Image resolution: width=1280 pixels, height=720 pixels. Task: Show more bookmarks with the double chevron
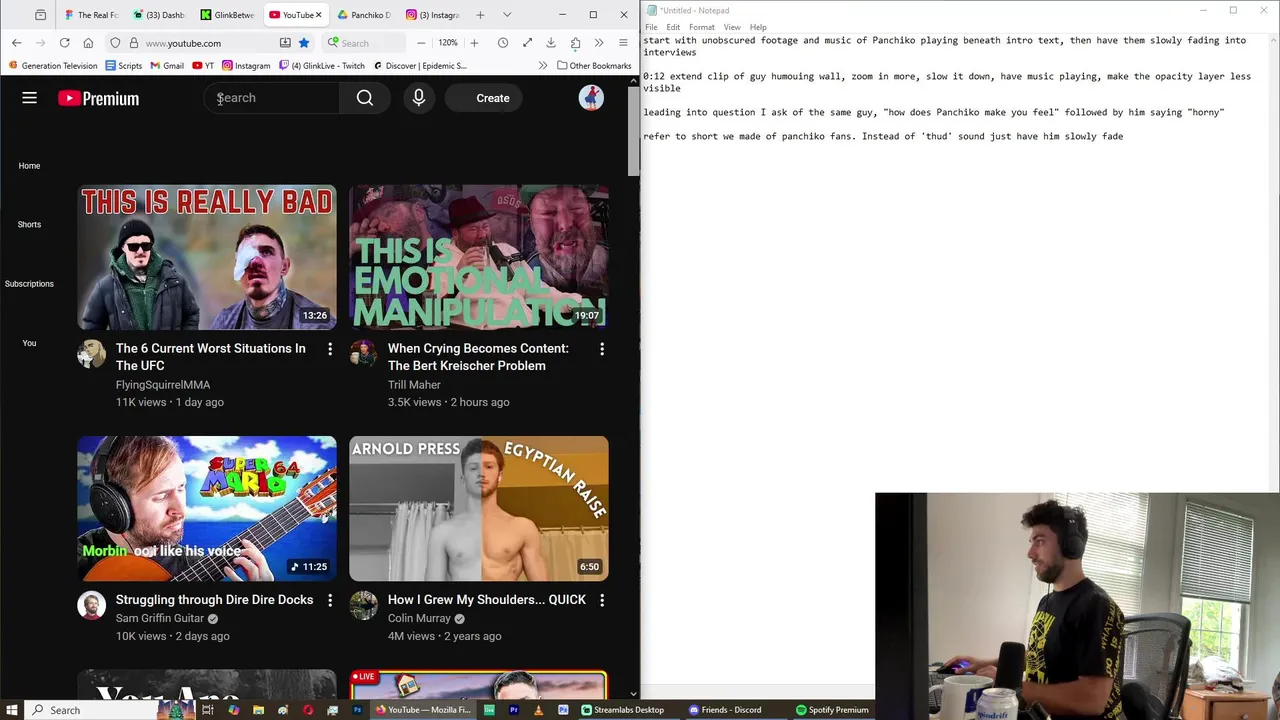[543, 66]
